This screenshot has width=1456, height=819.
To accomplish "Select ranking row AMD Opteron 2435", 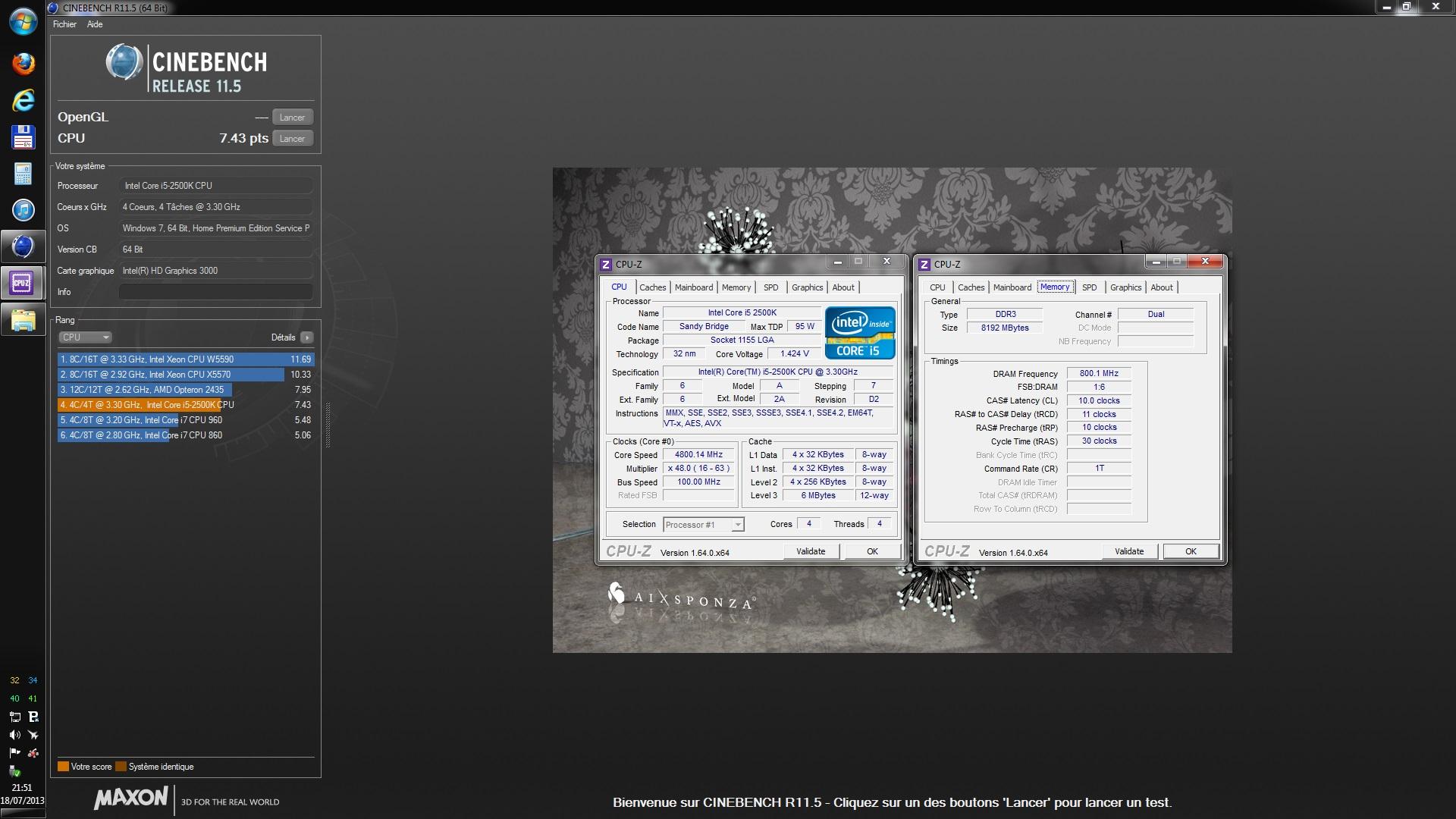I will click(x=186, y=390).
